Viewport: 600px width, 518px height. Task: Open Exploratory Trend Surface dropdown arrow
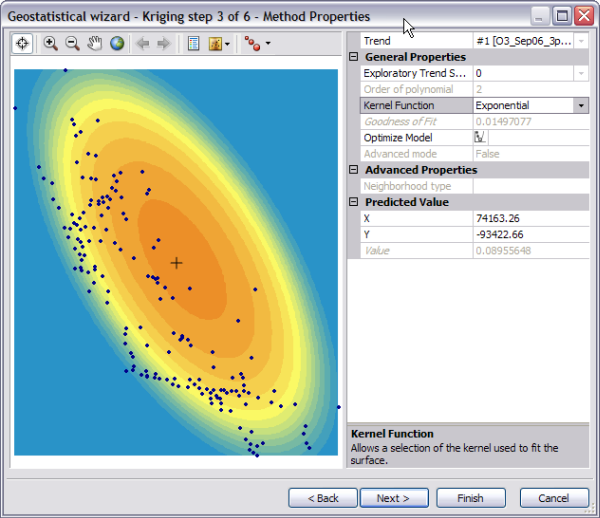(581, 73)
